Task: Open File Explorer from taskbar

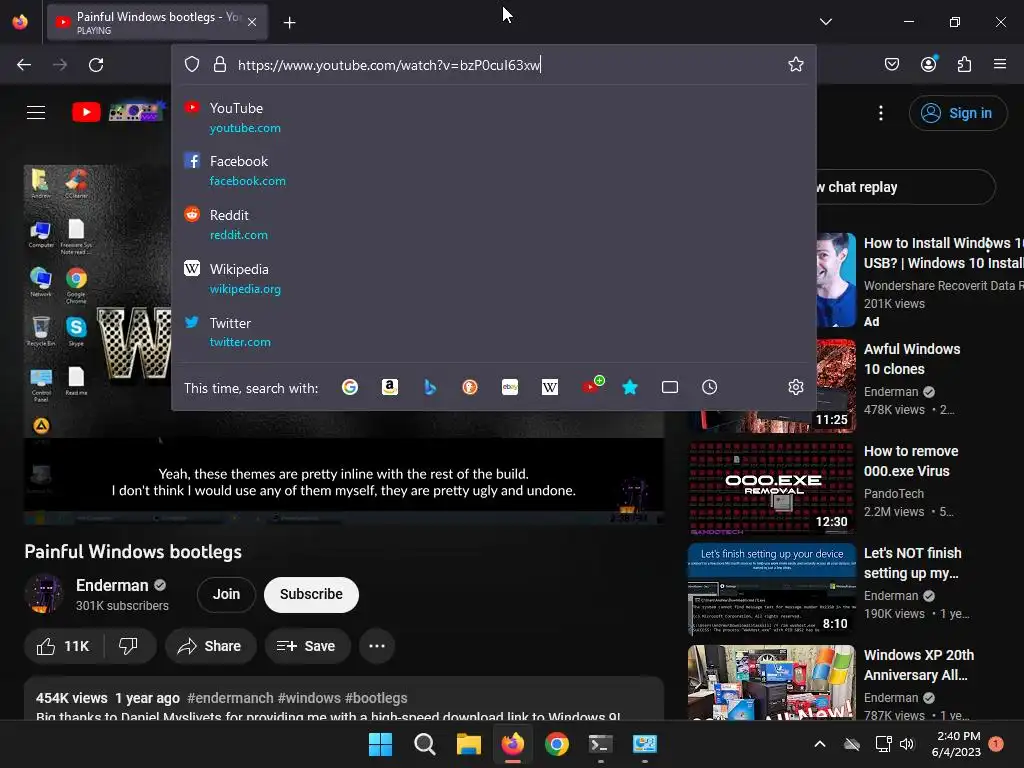Action: click(468, 744)
